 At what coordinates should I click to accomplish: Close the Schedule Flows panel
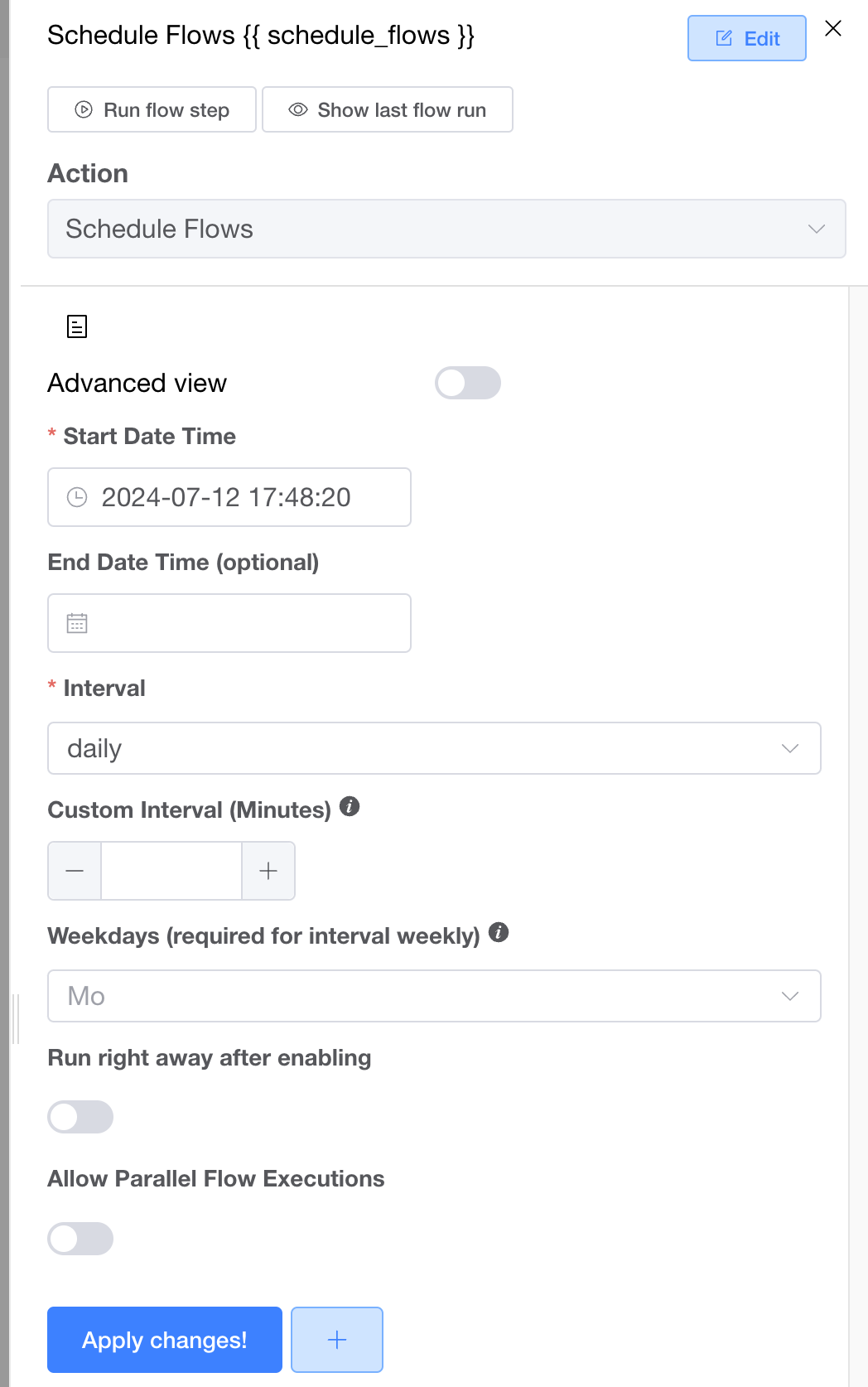(x=833, y=29)
